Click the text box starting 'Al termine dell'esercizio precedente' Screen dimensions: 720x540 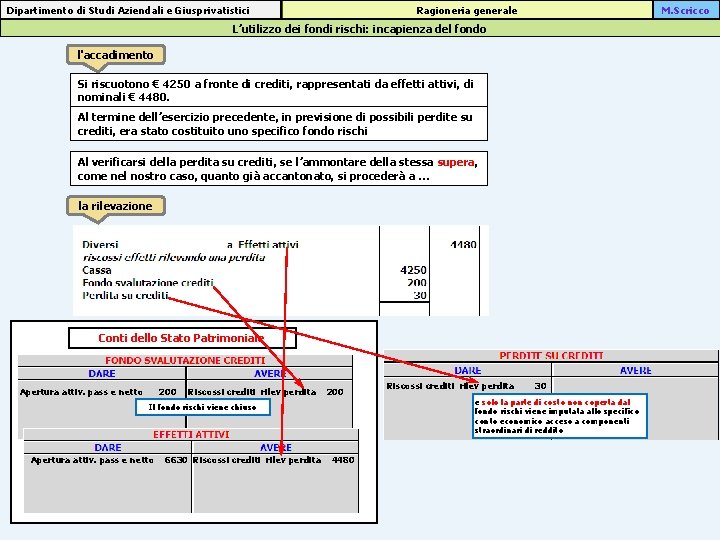pos(279,124)
